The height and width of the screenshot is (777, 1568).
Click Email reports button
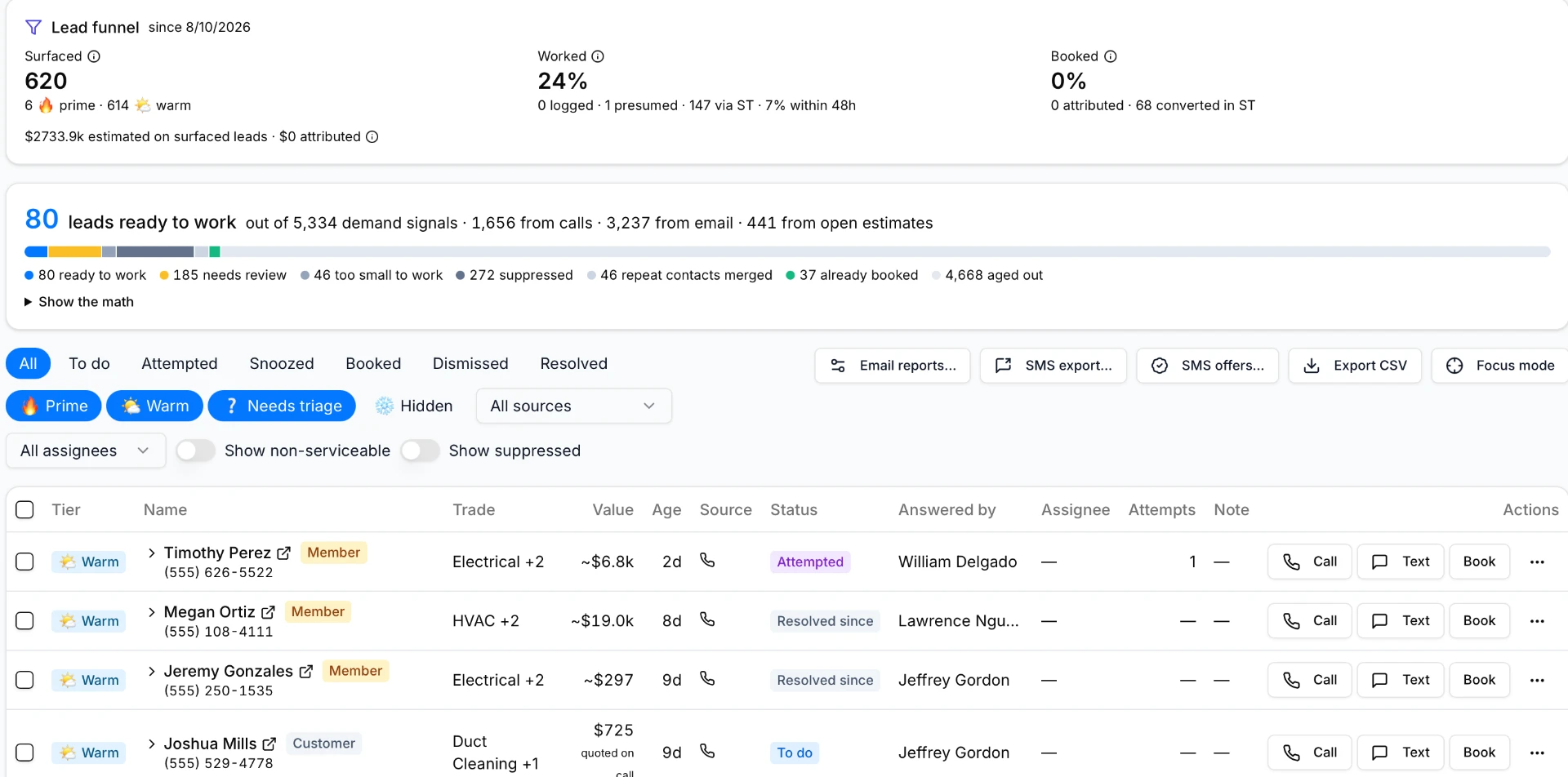pyautogui.click(x=893, y=366)
